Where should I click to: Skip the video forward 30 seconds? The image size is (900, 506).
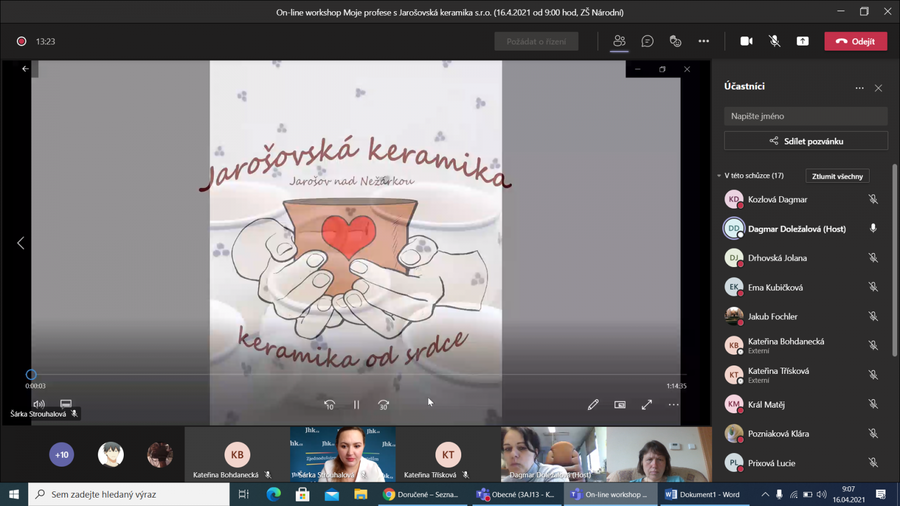[383, 405]
